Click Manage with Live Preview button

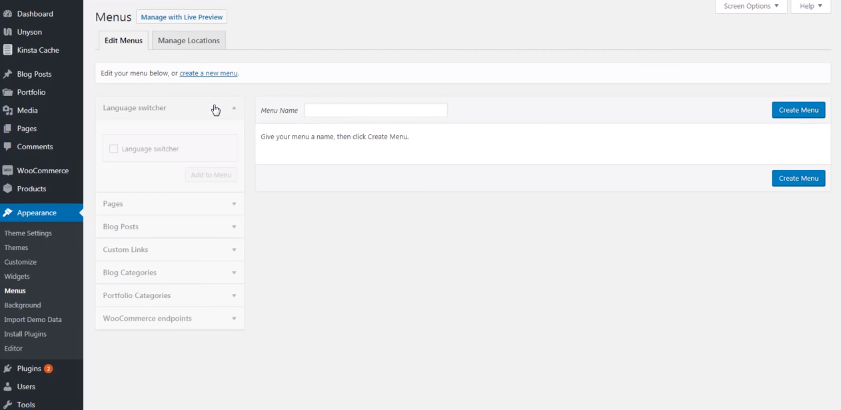pyautogui.click(x=181, y=17)
